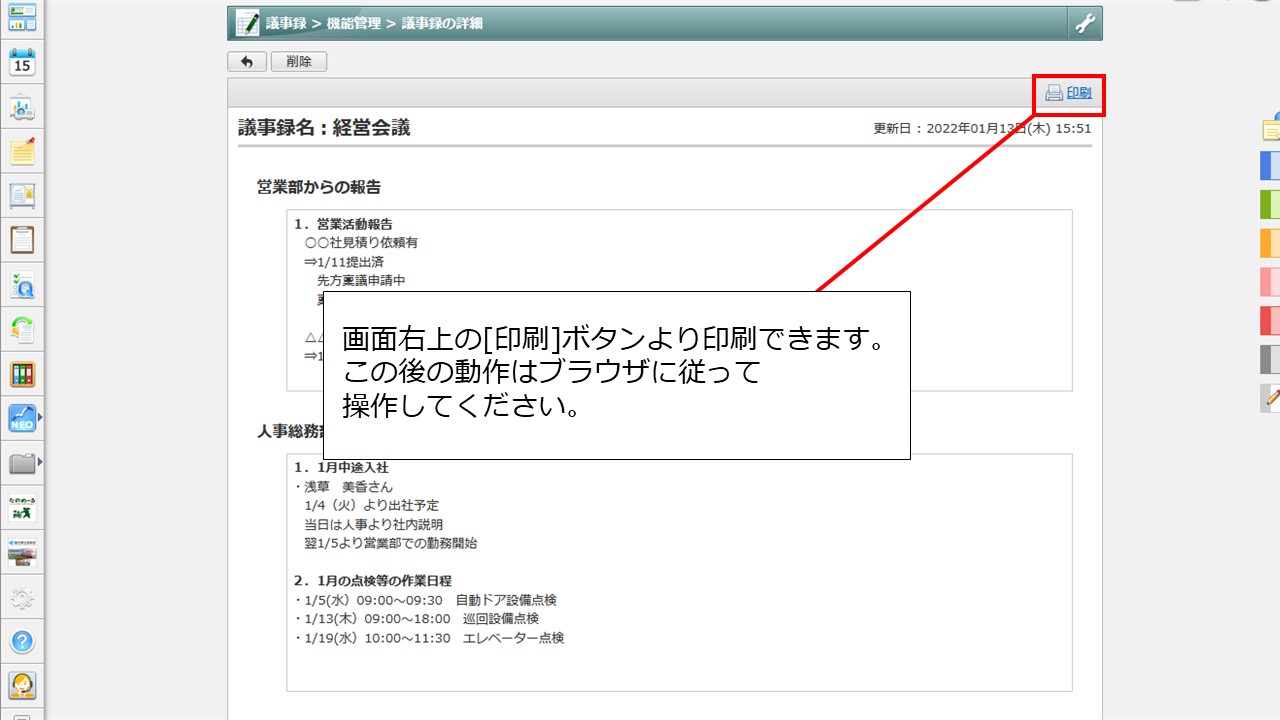The image size is (1280, 720).
Task: Open the portal dashboard icon at sidebar top
Action: 22,17
